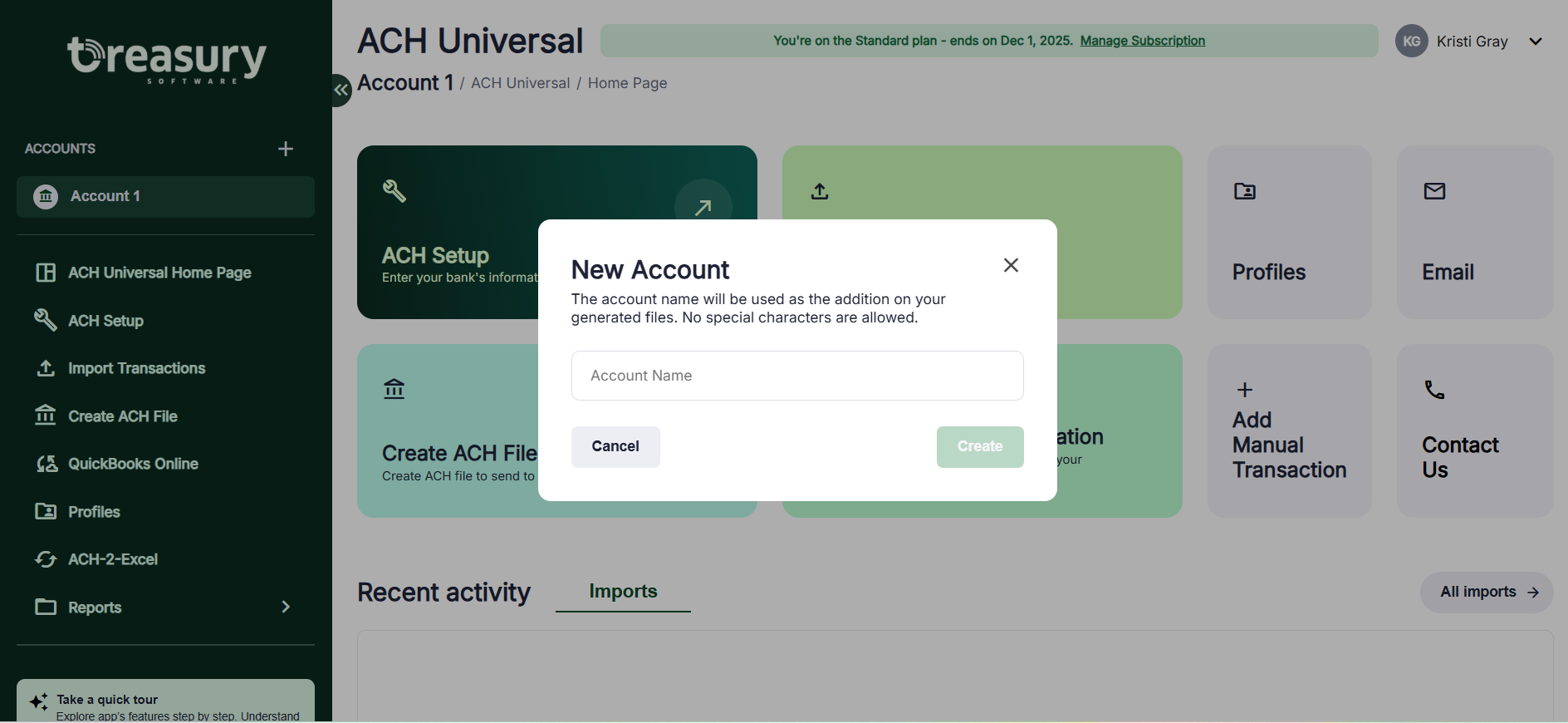Viewport: 1568px width, 723px height.
Task: Click the sidebar Create ACH File bank icon
Action: [x=46, y=415]
